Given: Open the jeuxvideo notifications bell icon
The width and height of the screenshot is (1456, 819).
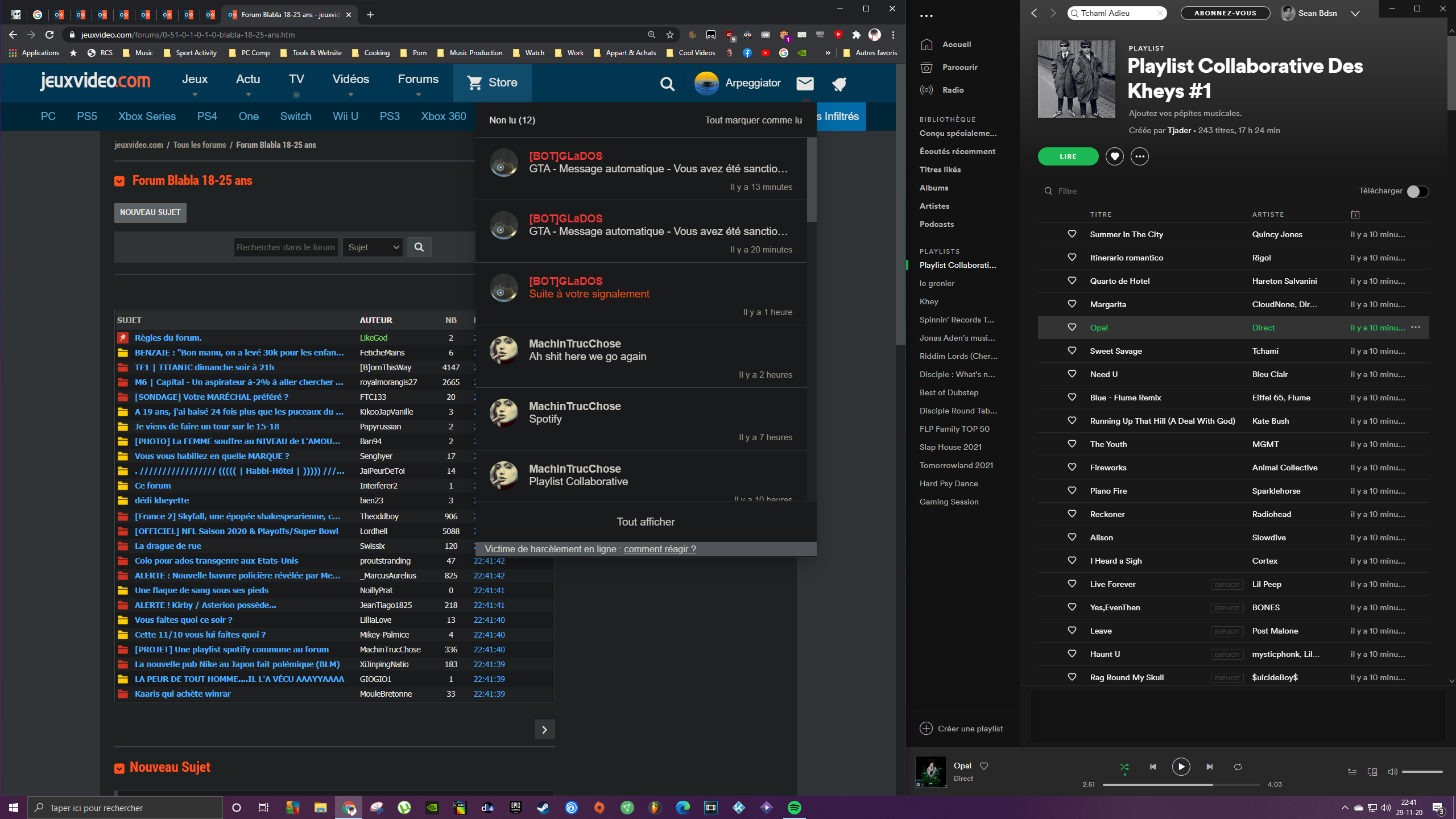Looking at the screenshot, I should click(x=839, y=84).
